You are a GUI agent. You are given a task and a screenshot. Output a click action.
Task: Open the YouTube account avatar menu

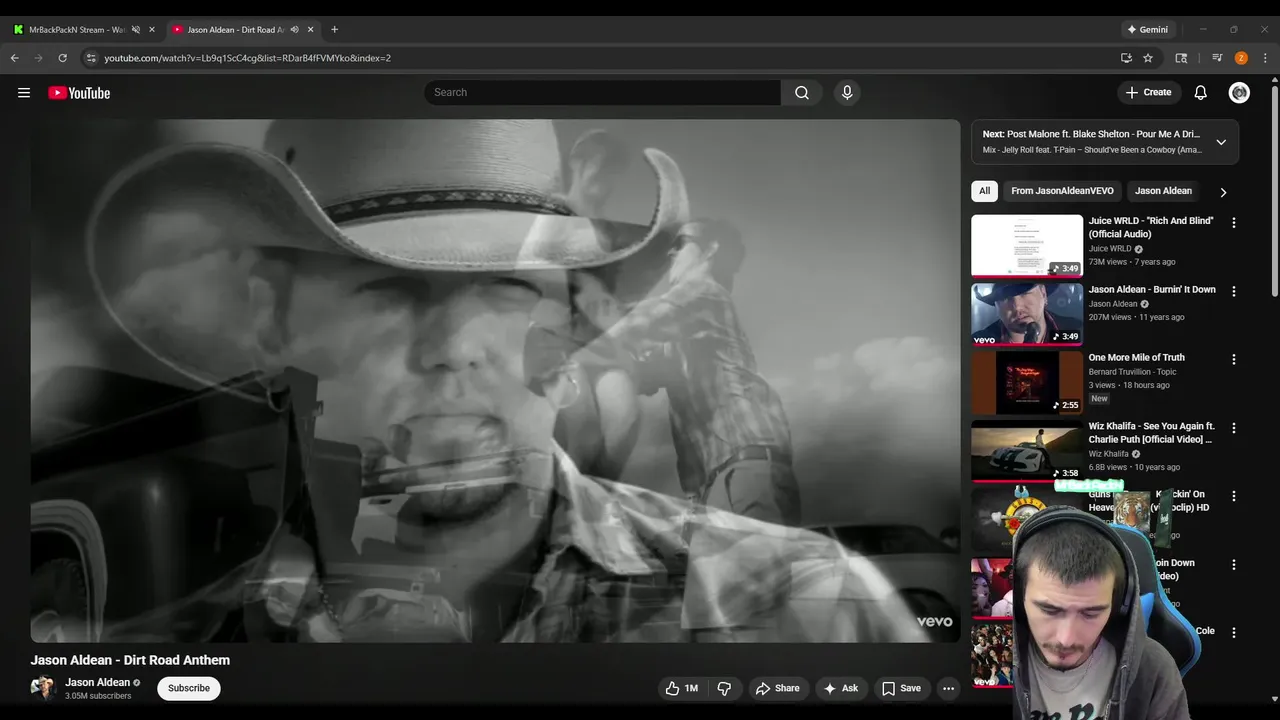(1239, 93)
